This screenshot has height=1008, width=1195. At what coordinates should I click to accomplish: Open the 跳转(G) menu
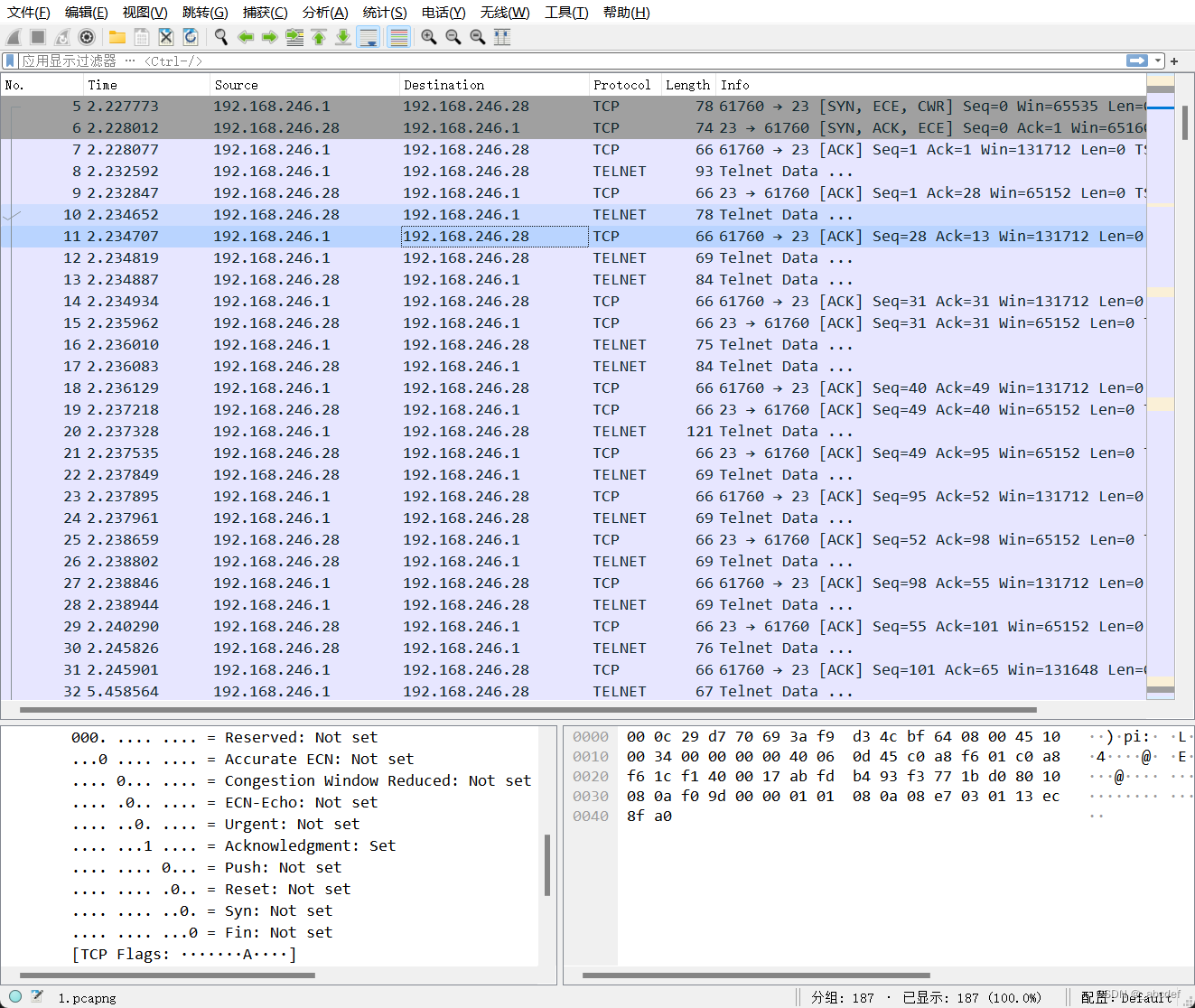tap(205, 12)
